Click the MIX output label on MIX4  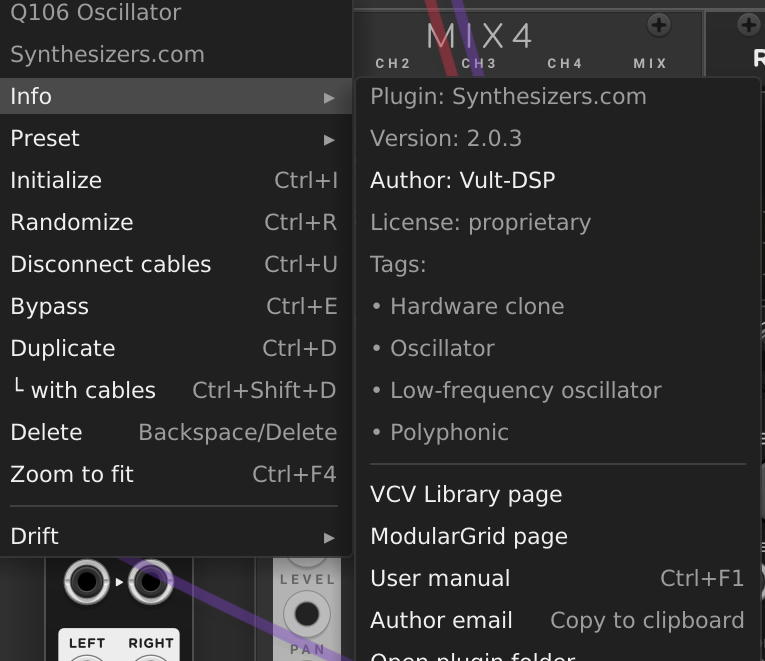(x=650, y=63)
